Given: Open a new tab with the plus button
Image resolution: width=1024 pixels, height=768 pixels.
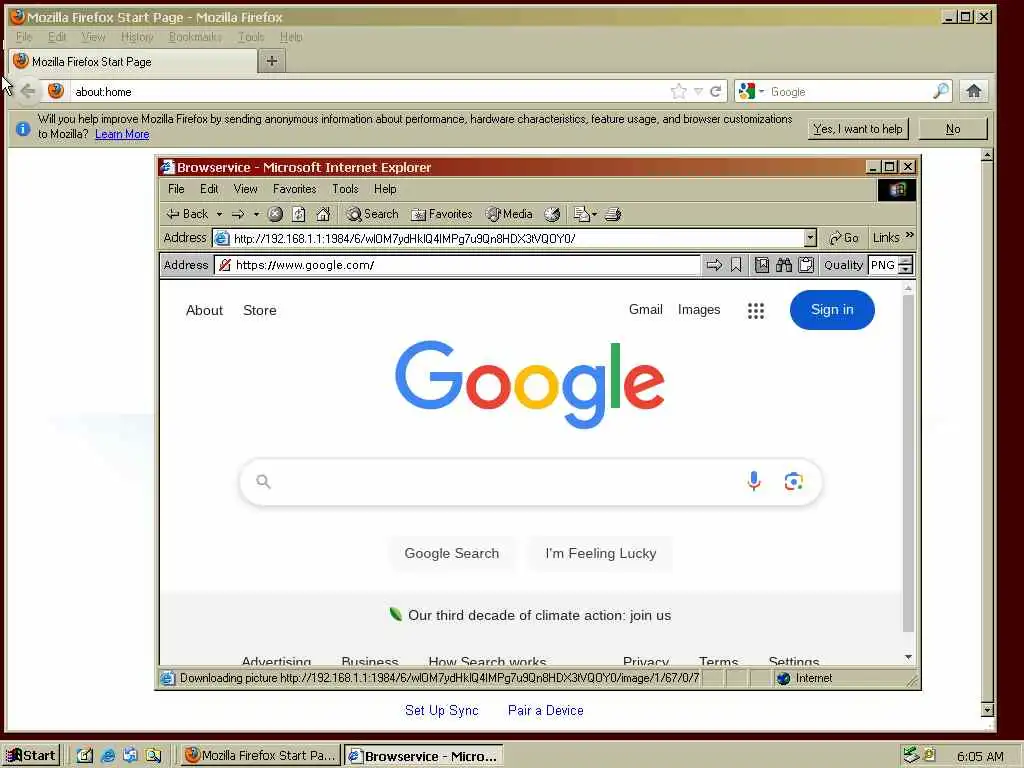Looking at the screenshot, I should pos(272,61).
